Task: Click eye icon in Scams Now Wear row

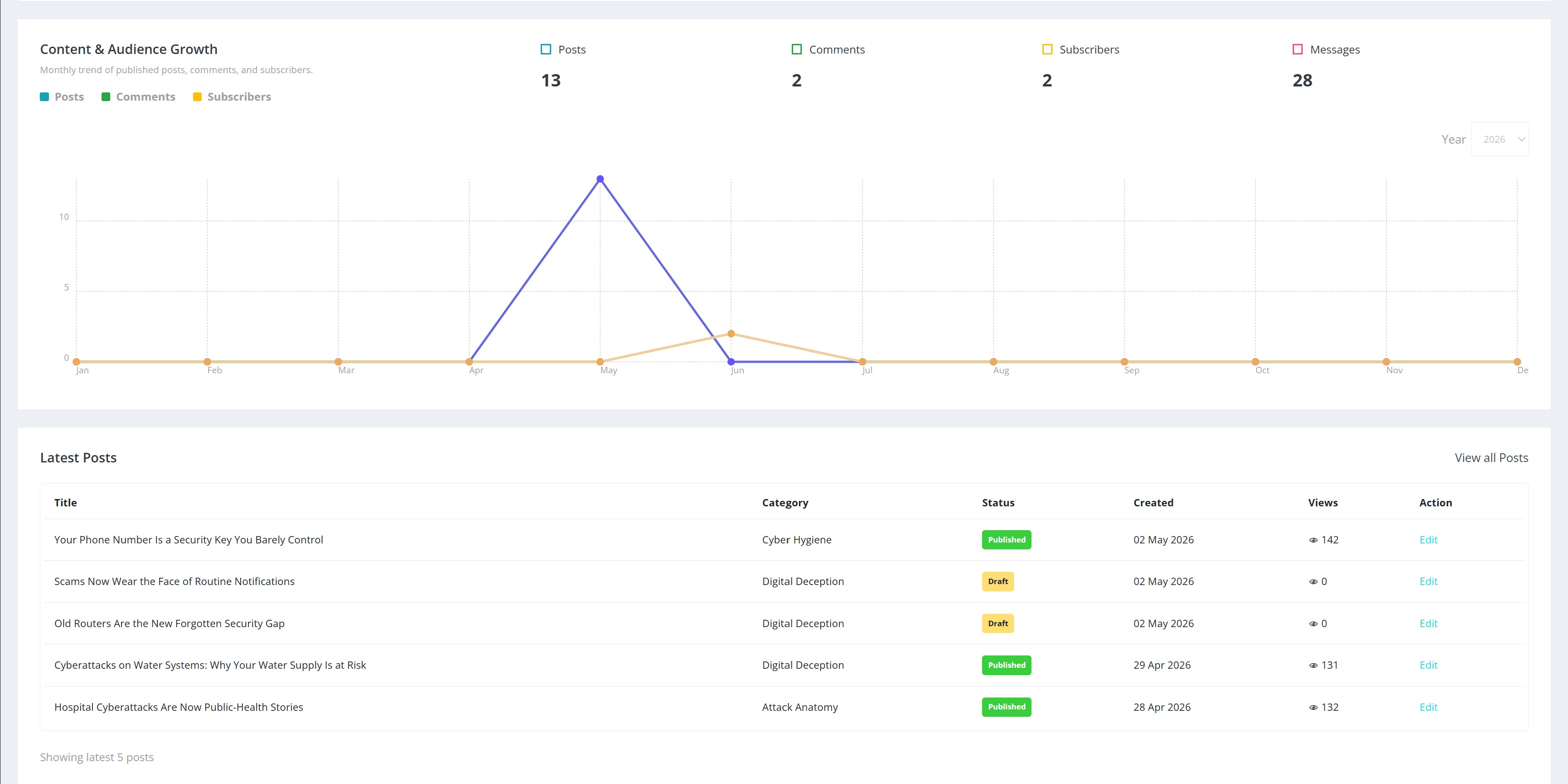Action: tap(1313, 582)
